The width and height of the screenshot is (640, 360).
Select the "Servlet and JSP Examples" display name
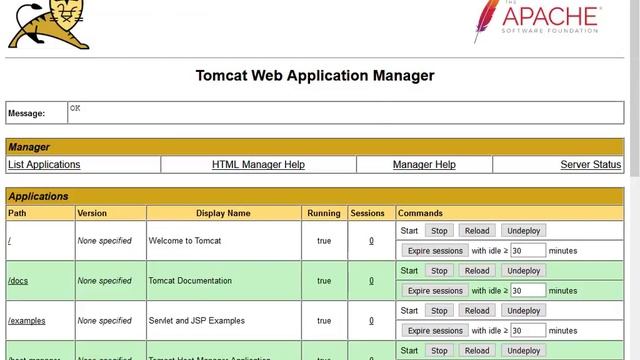point(197,321)
